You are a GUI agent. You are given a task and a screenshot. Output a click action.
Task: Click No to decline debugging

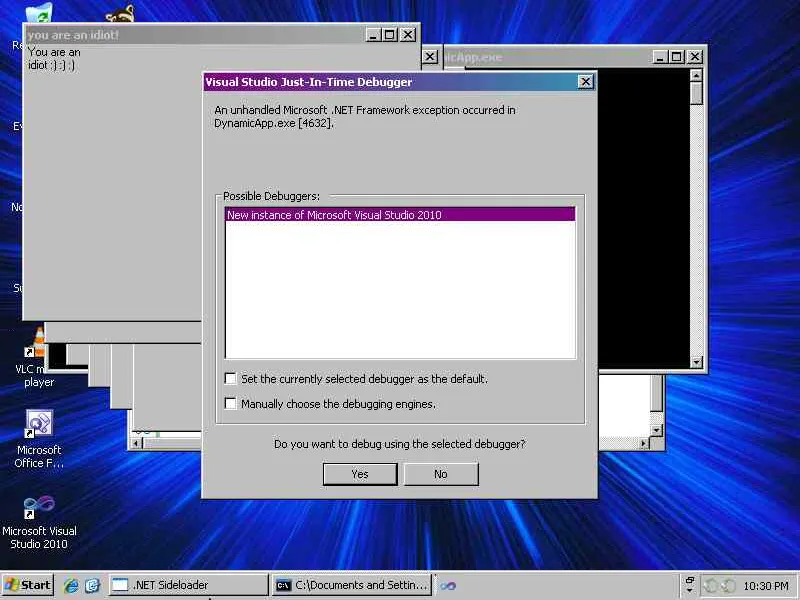coord(441,474)
